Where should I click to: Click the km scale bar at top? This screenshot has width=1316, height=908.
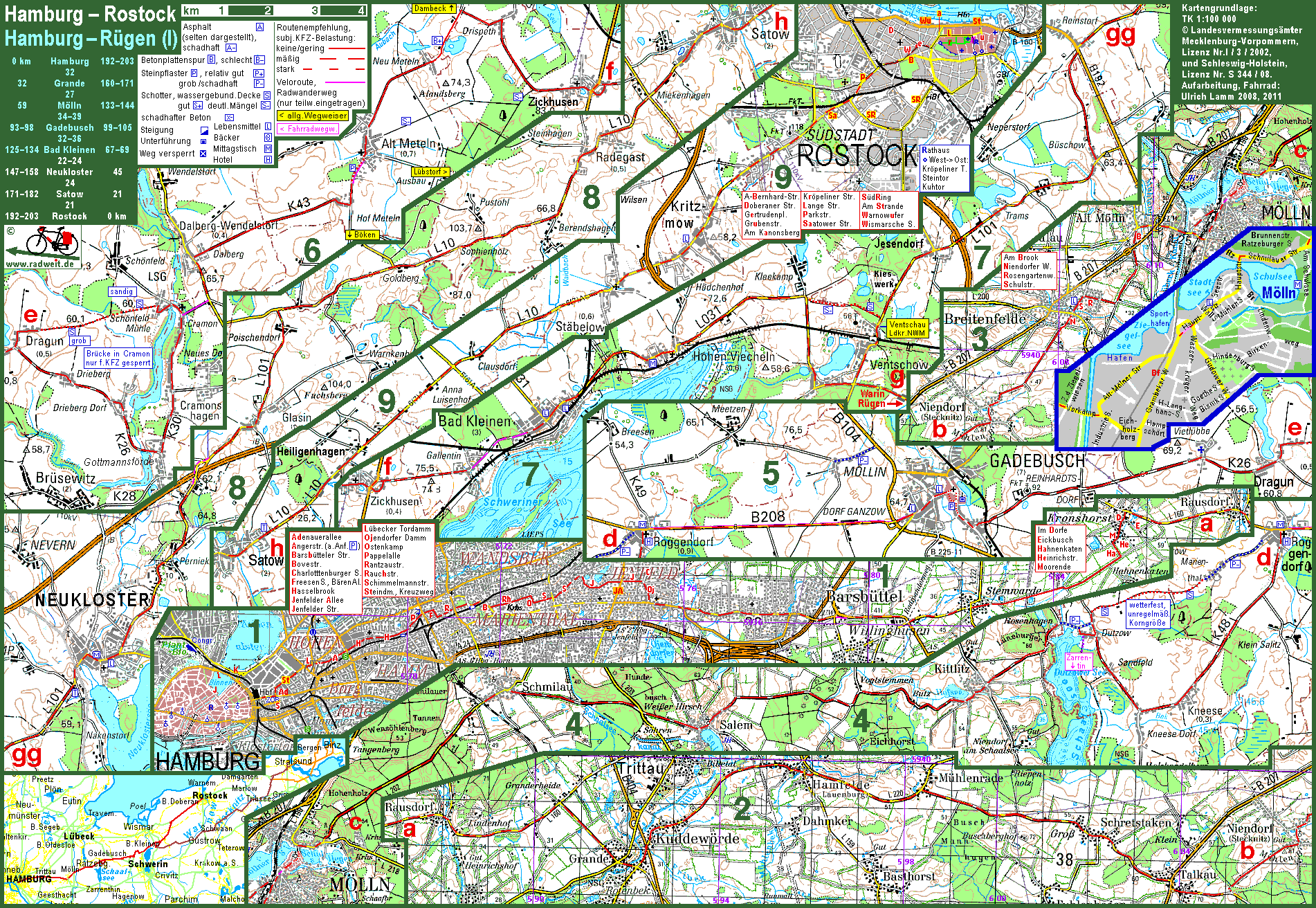coord(274,10)
